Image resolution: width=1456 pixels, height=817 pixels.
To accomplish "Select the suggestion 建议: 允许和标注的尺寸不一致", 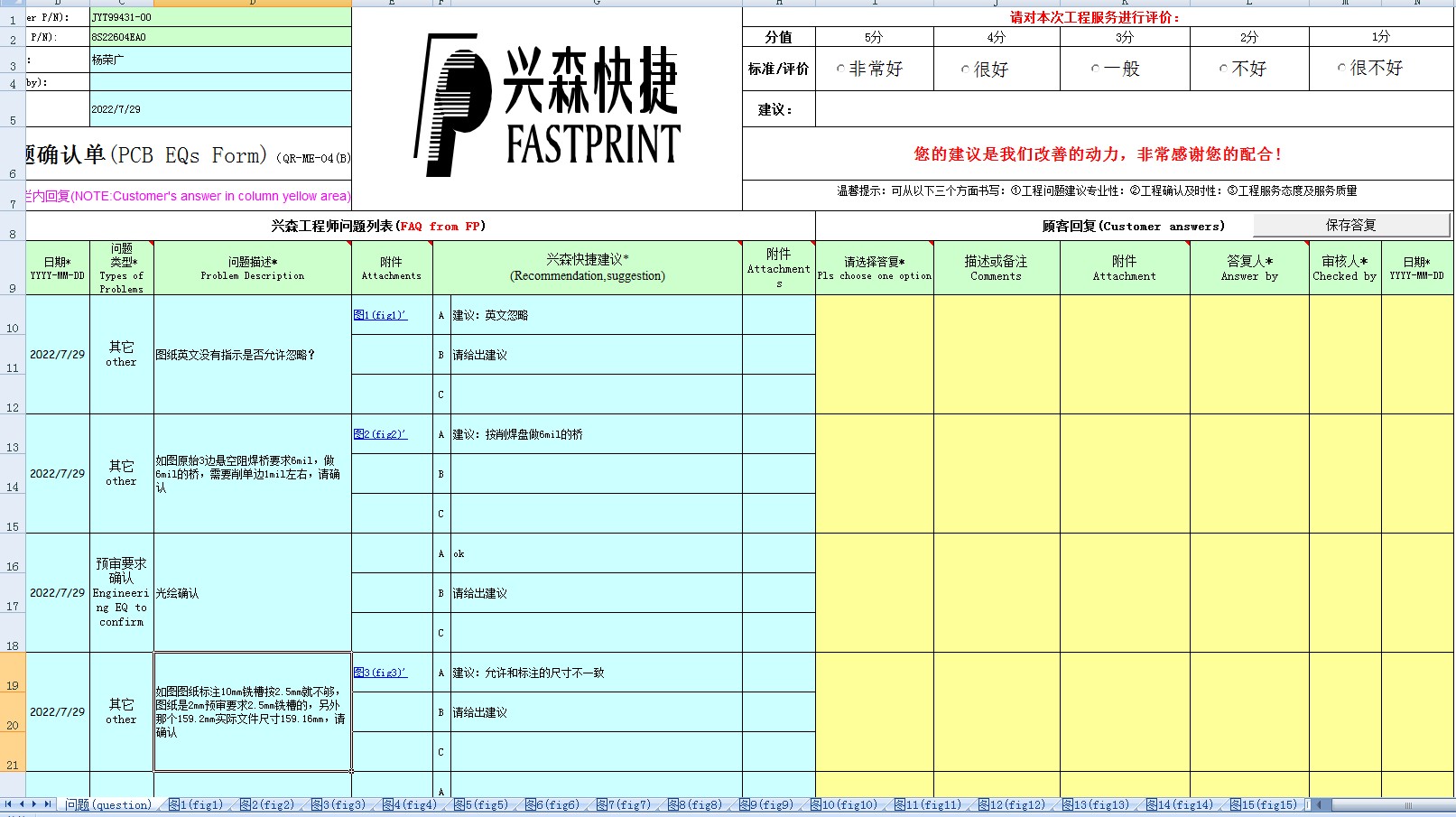I will click(597, 673).
